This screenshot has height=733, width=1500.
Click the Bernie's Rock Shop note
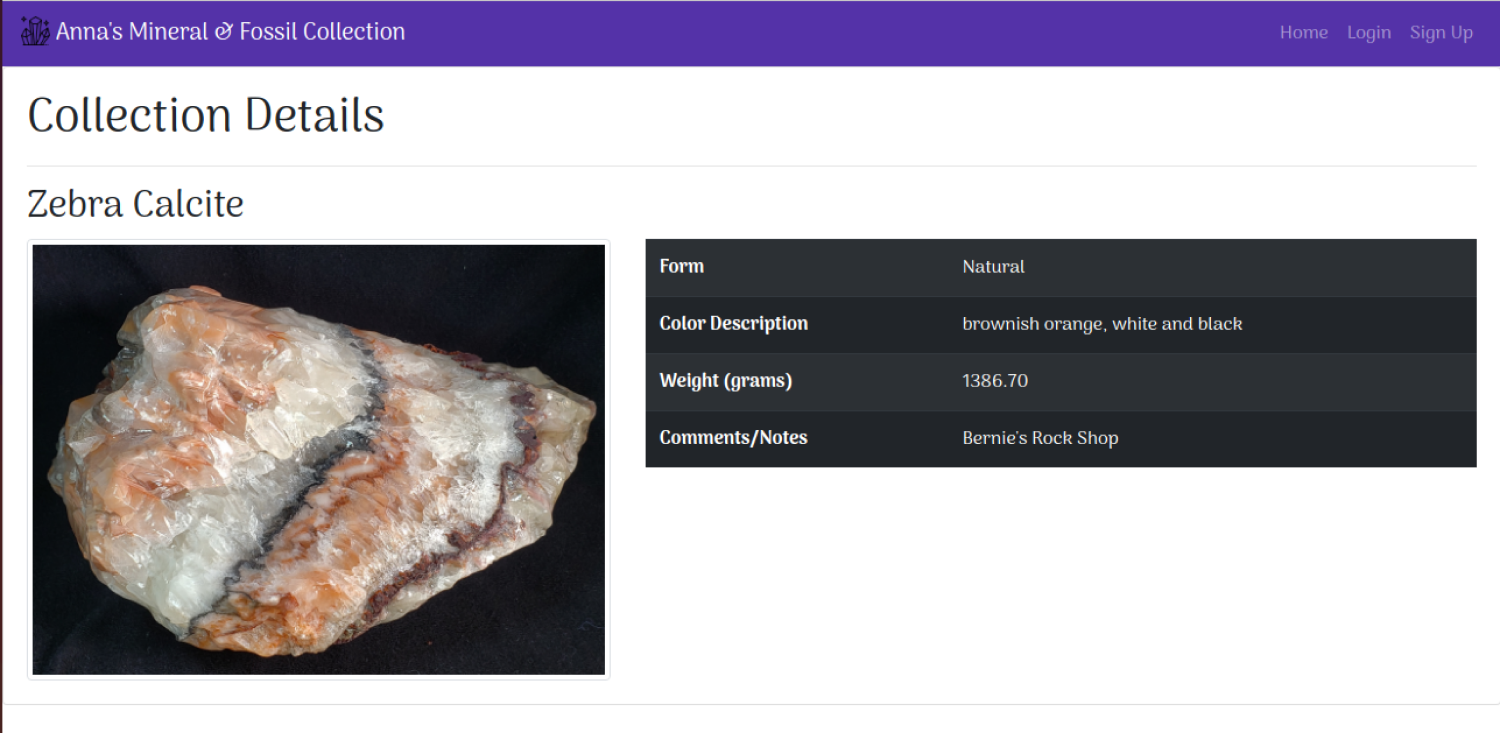pyautogui.click(x=1040, y=438)
